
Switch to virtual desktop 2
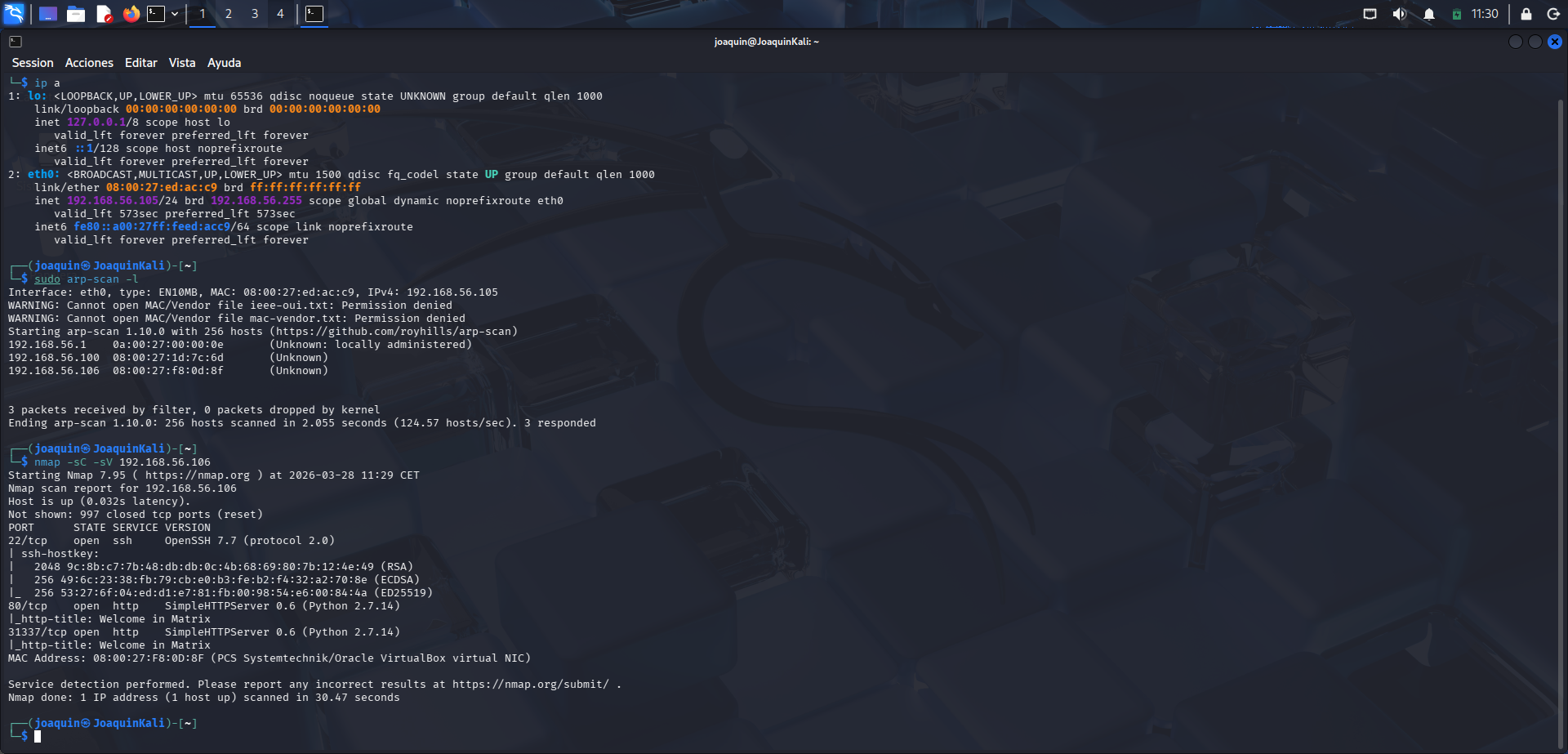(x=228, y=13)
